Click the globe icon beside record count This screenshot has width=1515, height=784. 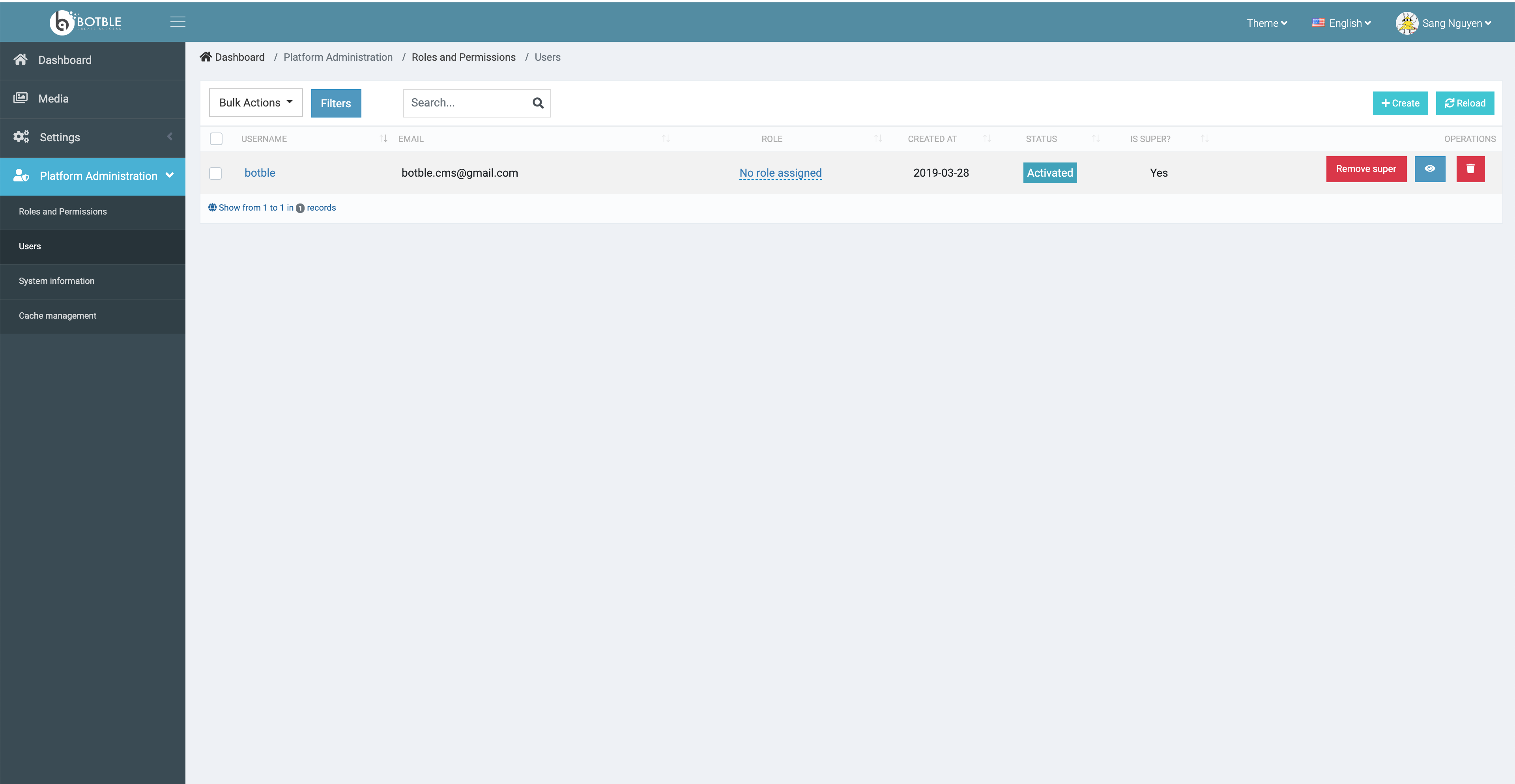point(212,207)
